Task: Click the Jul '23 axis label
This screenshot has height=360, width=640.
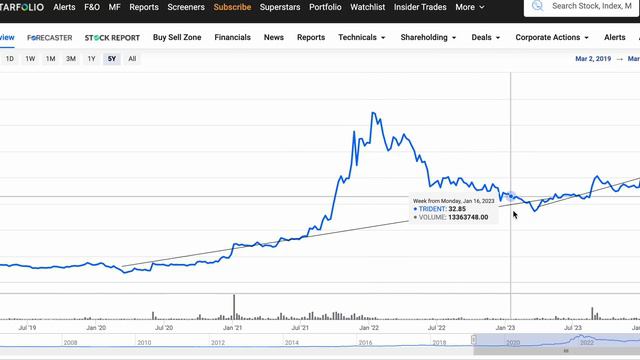Action: [x=572, y=328]
